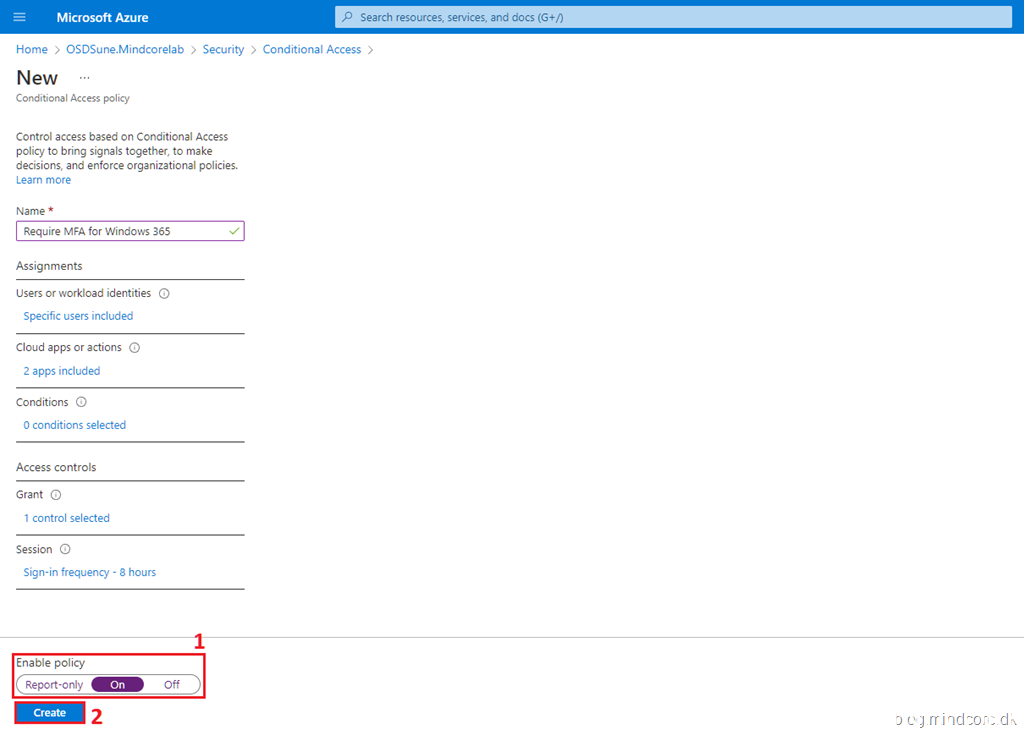Open the ellipsis menu beside New title

[x=84, y=78]
